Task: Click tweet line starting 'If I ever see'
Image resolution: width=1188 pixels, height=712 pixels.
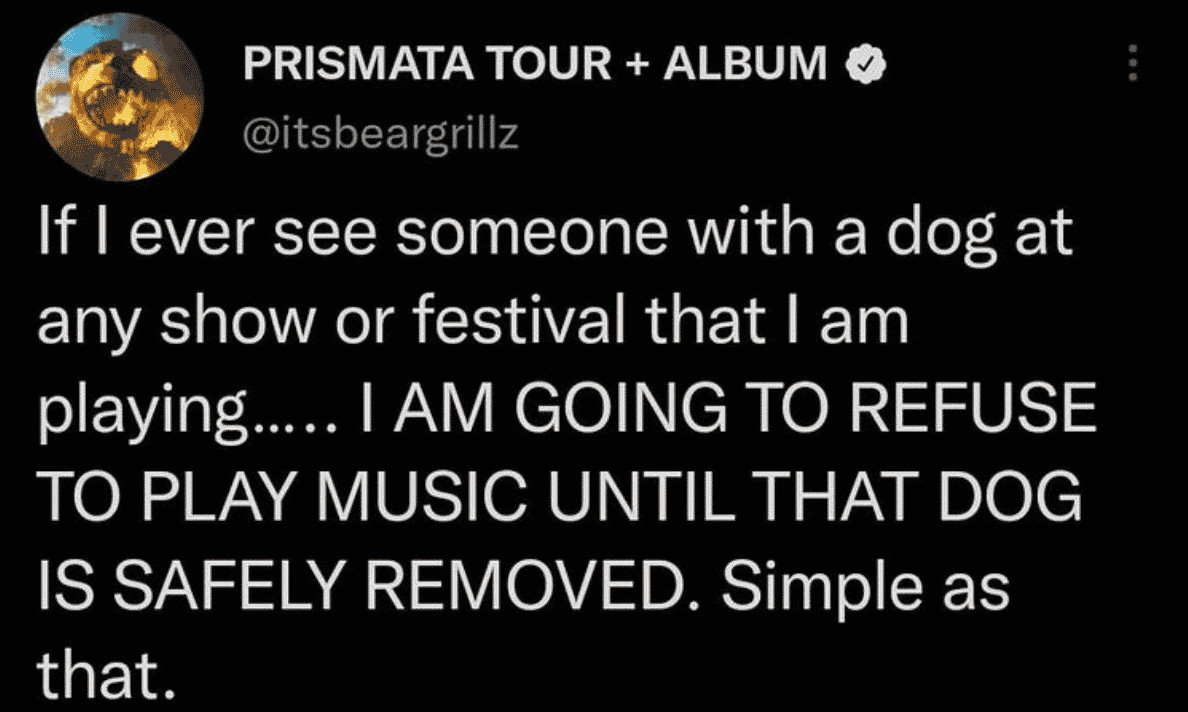Action: (555, 233)
